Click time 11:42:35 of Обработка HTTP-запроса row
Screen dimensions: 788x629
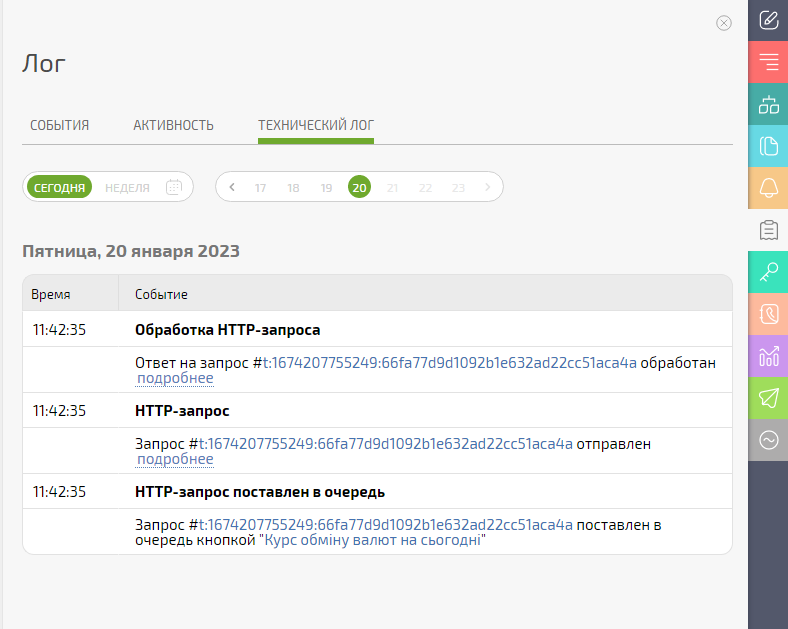[59, 330]
